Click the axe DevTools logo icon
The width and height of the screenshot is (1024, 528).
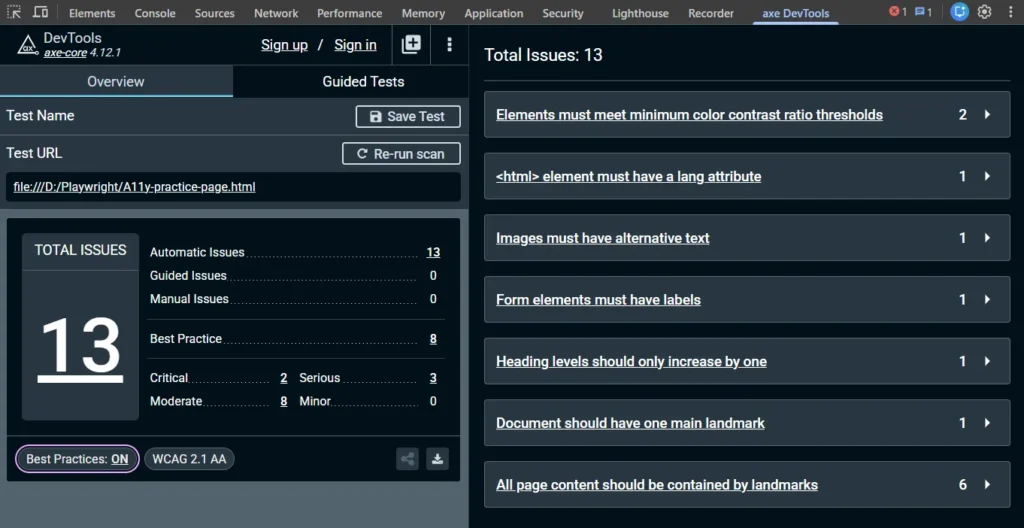click(x=27, y=44)
